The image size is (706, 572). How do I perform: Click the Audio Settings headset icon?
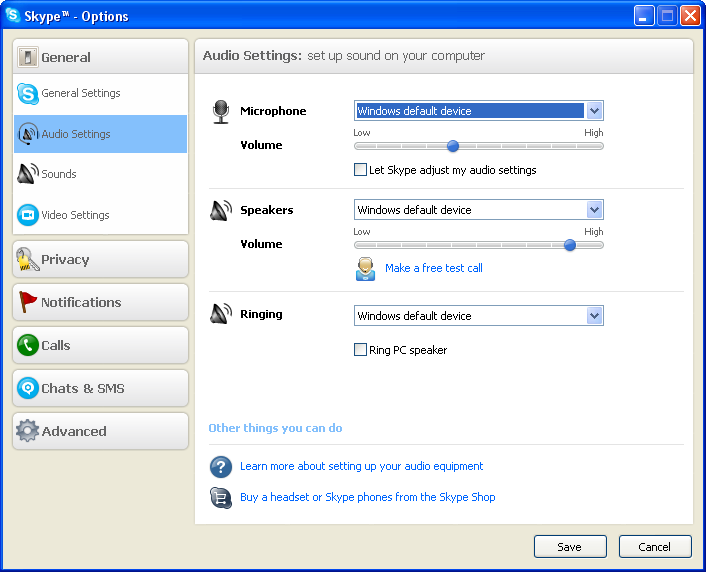click(28, 134)
